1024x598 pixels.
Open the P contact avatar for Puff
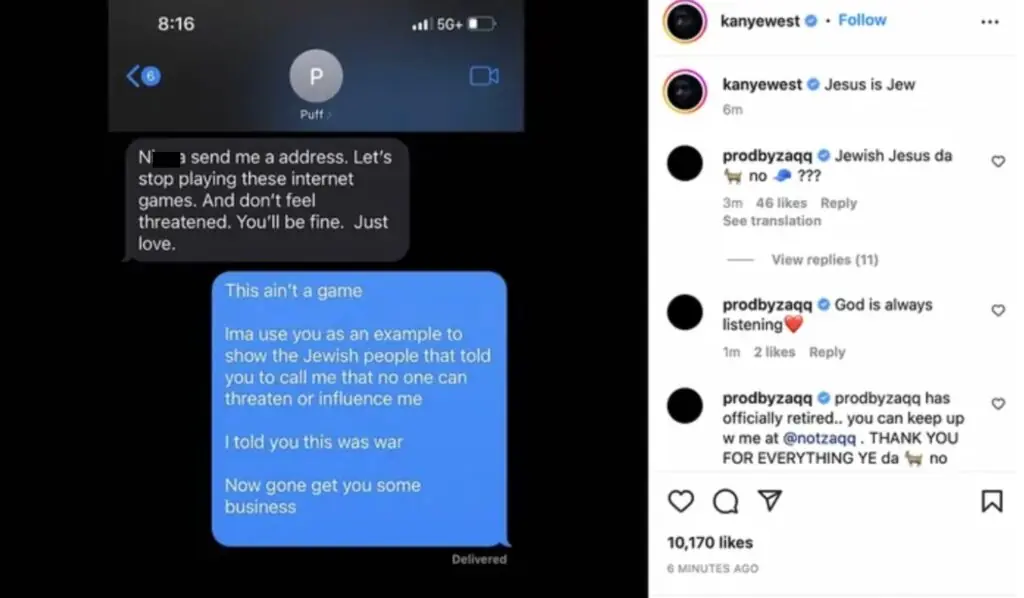[316, 76]
